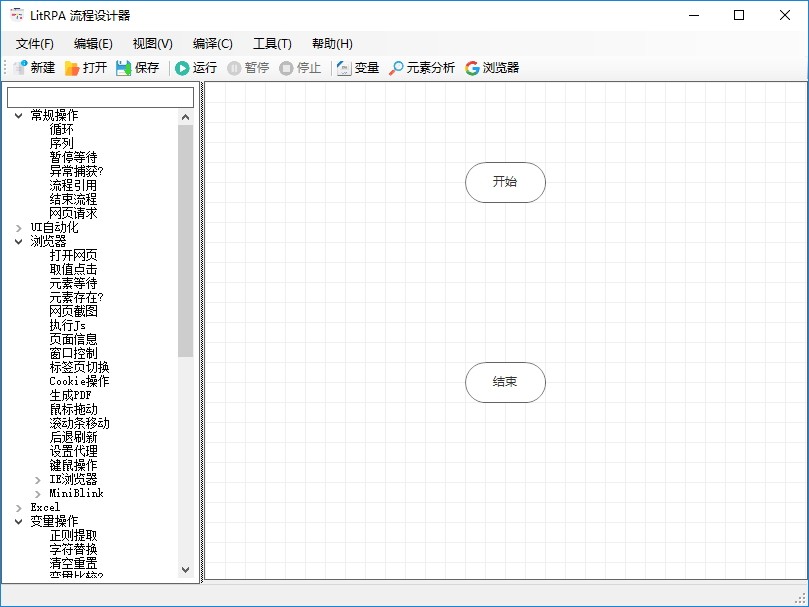Screen dimensions: 809x607
Task: Click the 开始 node on the canvas
Action: (x=504, y=183)
